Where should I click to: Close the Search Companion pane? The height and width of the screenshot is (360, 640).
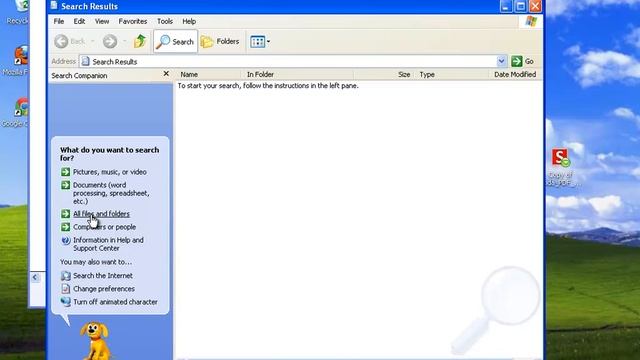coord(166,73)
